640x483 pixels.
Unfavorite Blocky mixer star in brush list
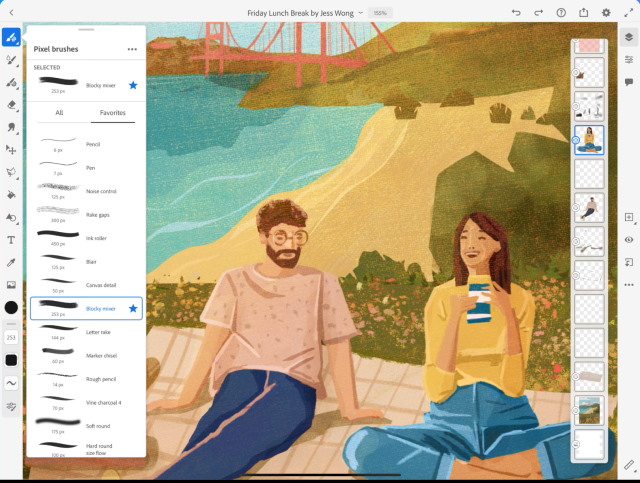tap(133, 308)
